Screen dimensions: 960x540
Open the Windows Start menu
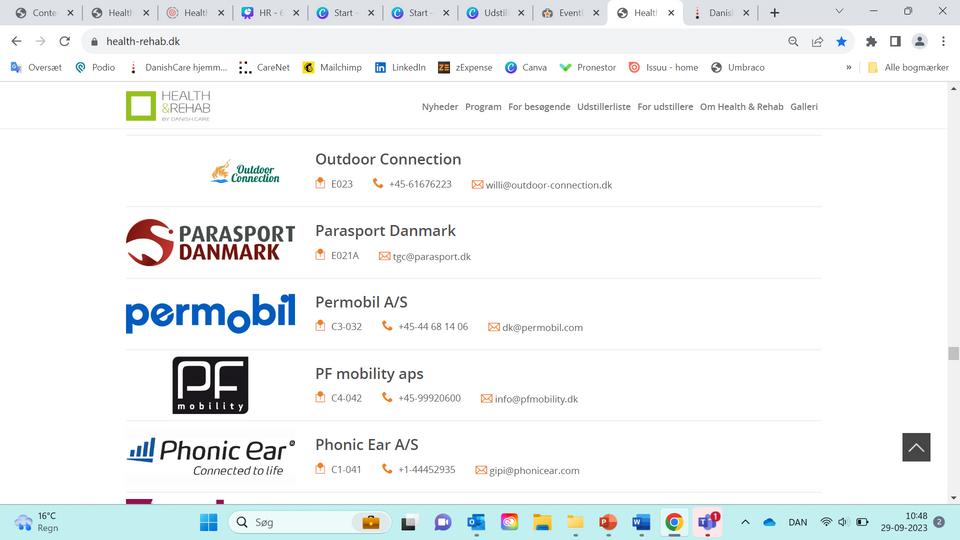pyautogui.click(x=209, y=522)
